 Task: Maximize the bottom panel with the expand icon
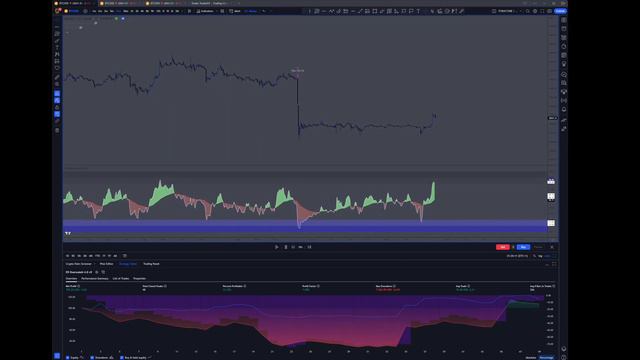(x=554, y=264)
